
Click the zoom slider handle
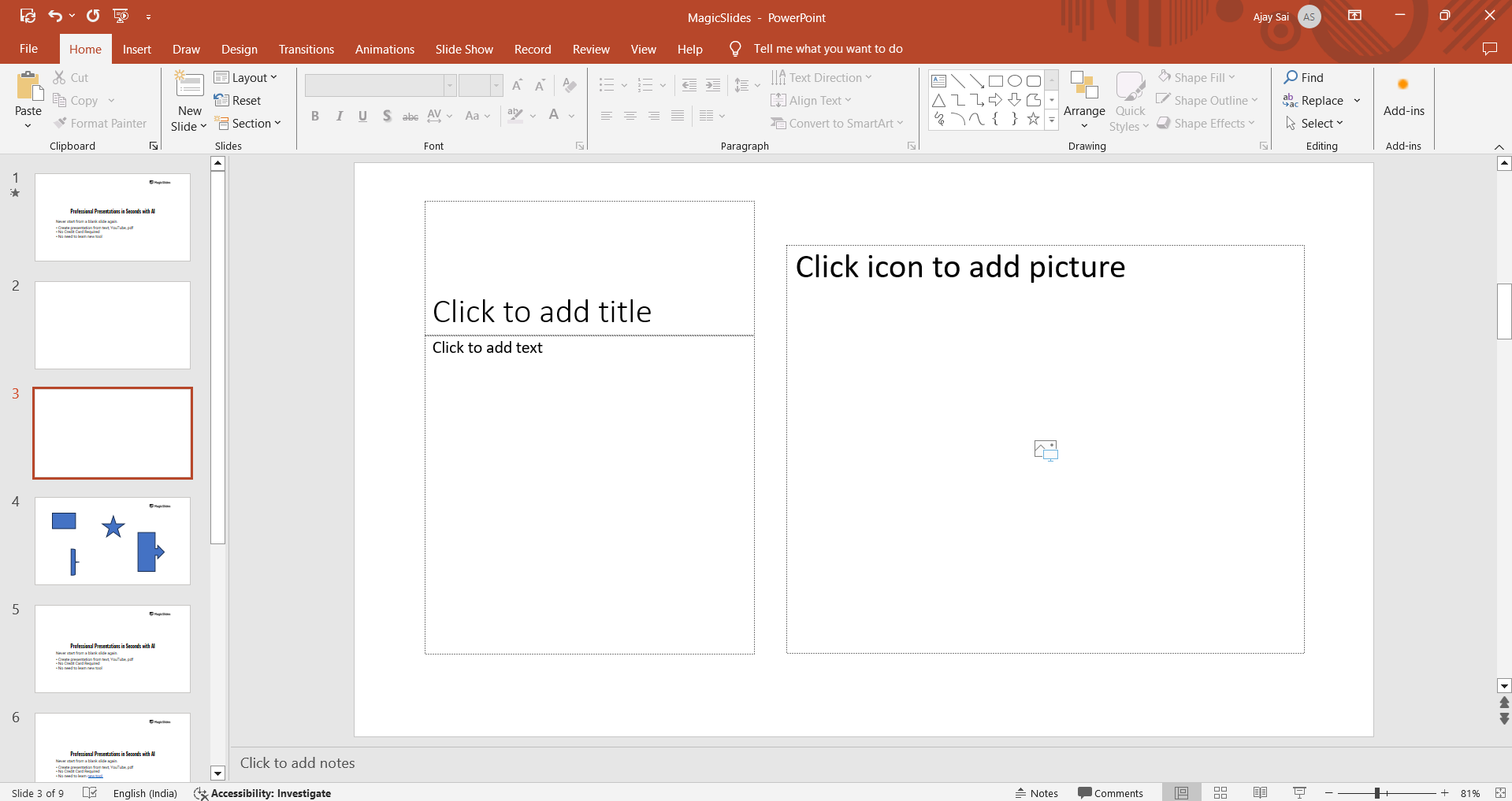click(x=1376, y=793)
